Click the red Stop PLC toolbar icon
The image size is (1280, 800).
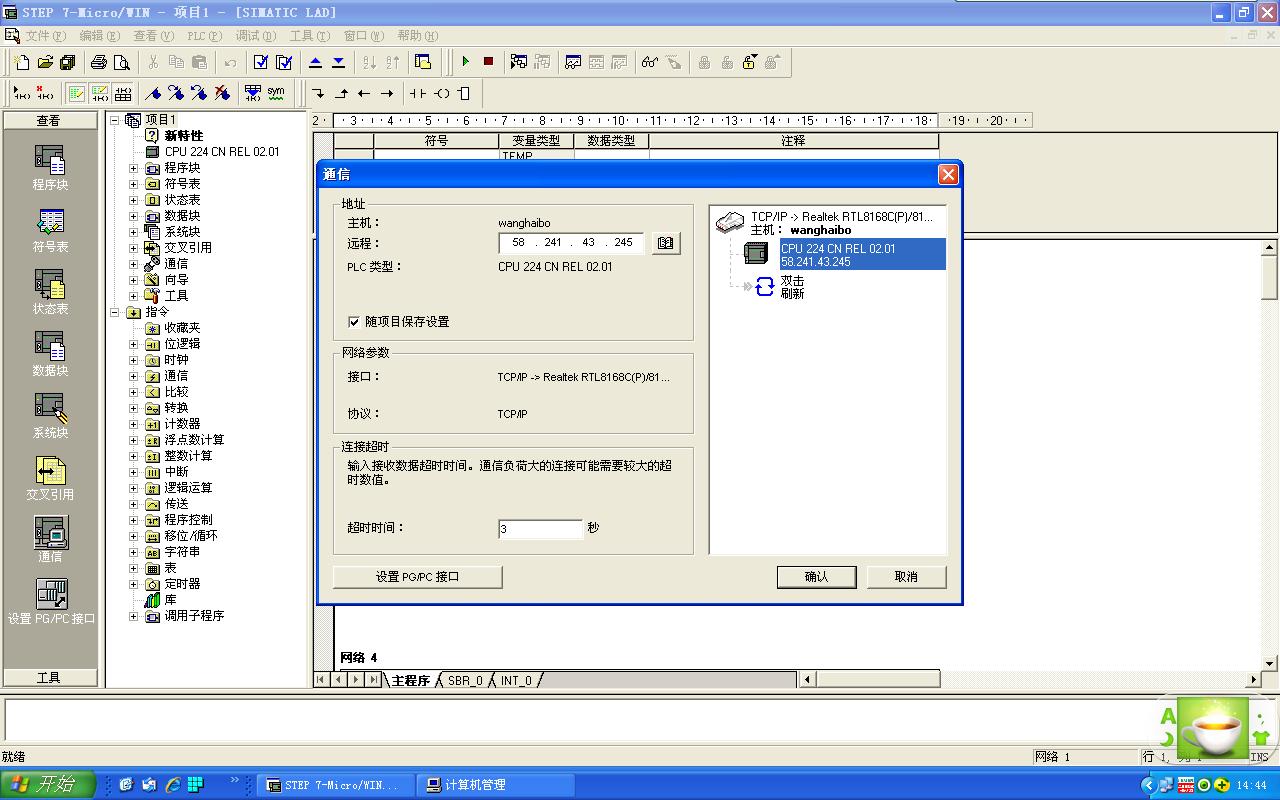(x=488, y=62)
